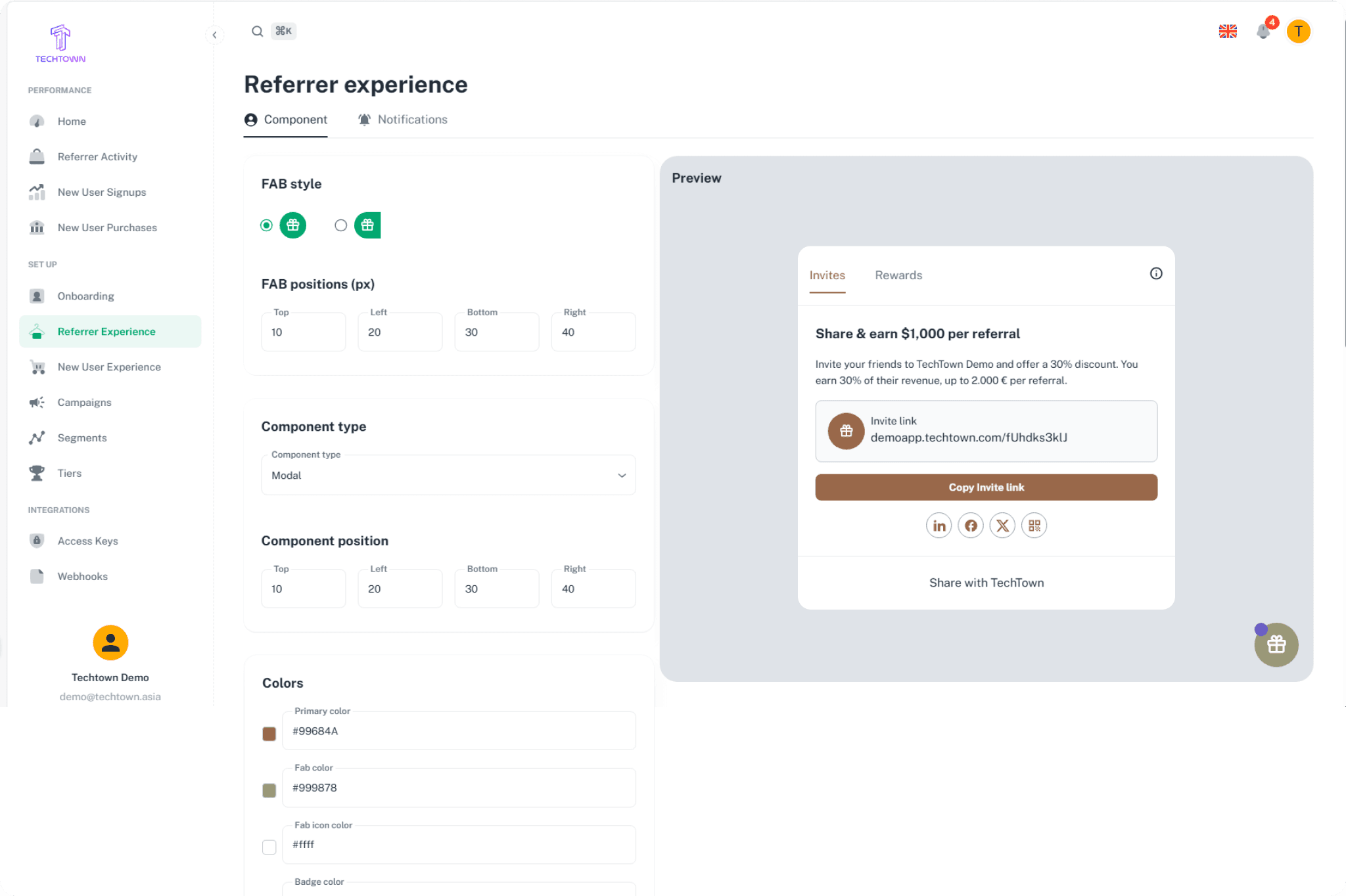
Task: Collapse the sidebar with chevron
Action: click(x=214, y=35)
